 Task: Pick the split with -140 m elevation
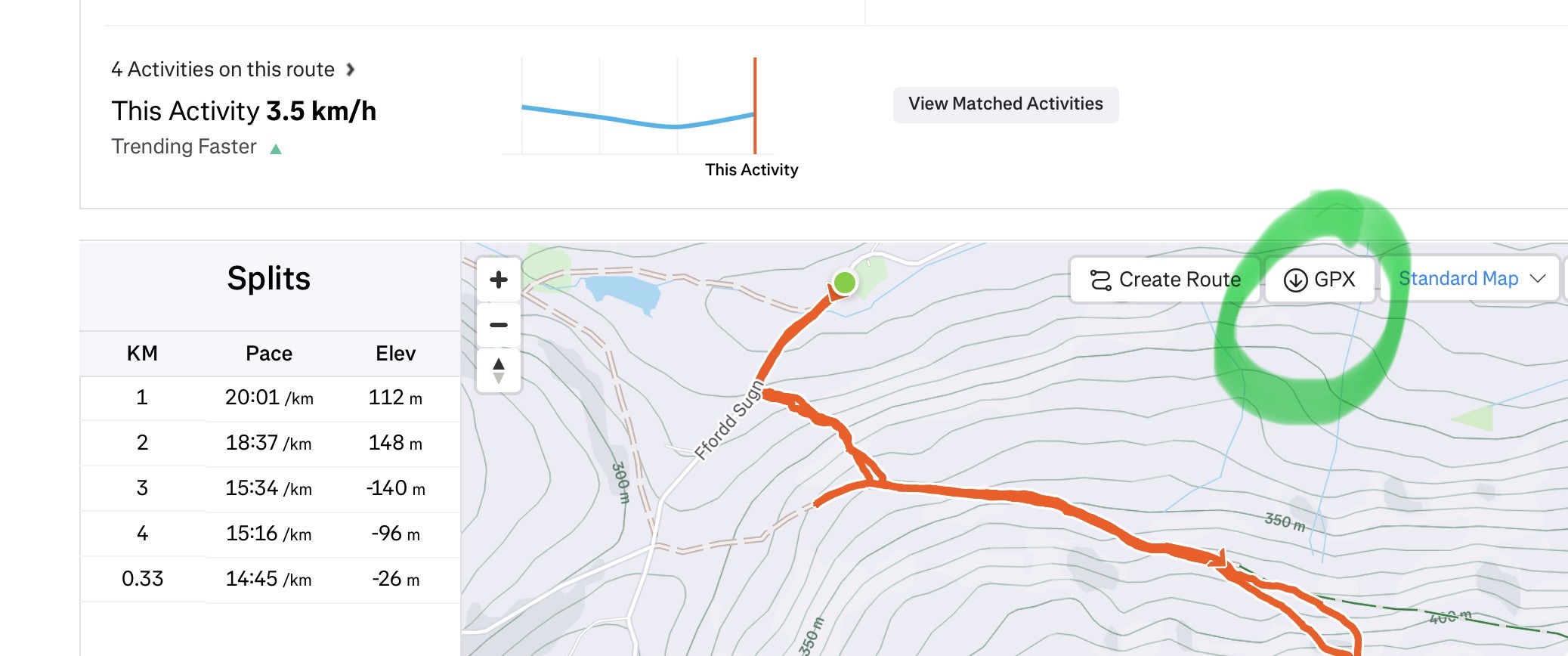(x=269, y=488)
